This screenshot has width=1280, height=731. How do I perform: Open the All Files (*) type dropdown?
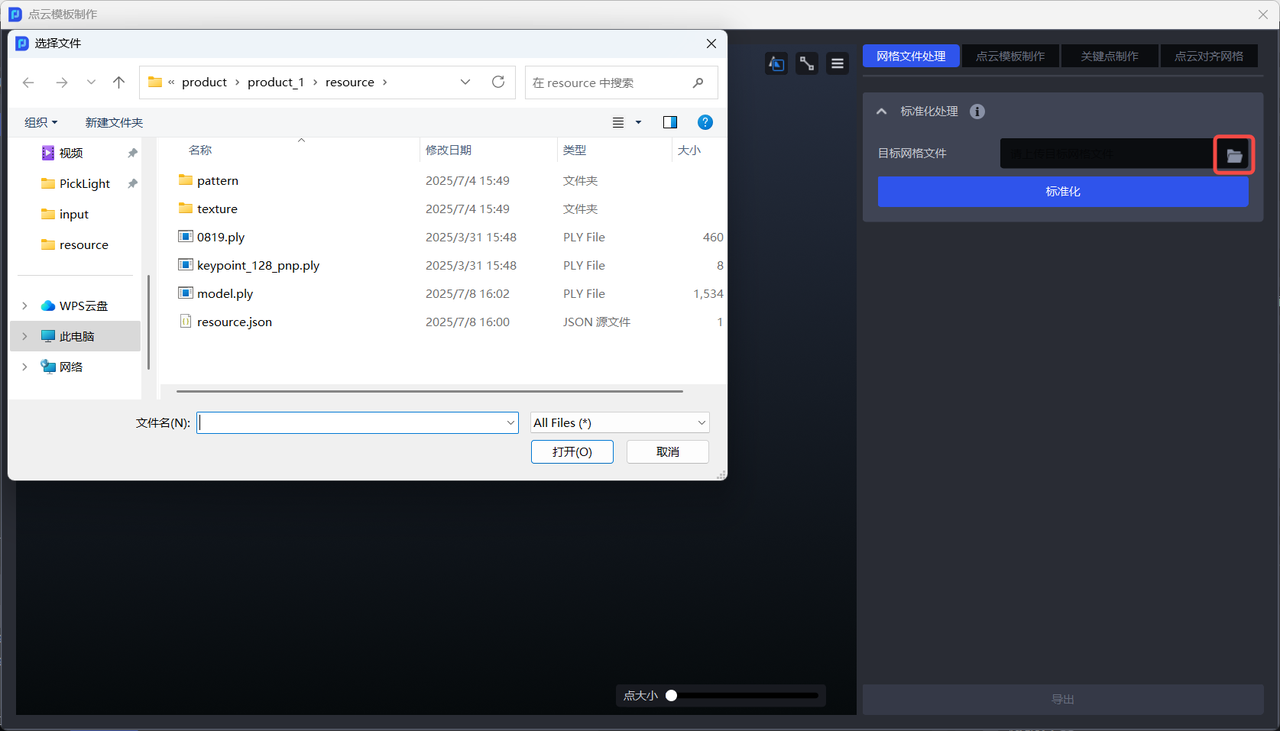click(620, 423)
